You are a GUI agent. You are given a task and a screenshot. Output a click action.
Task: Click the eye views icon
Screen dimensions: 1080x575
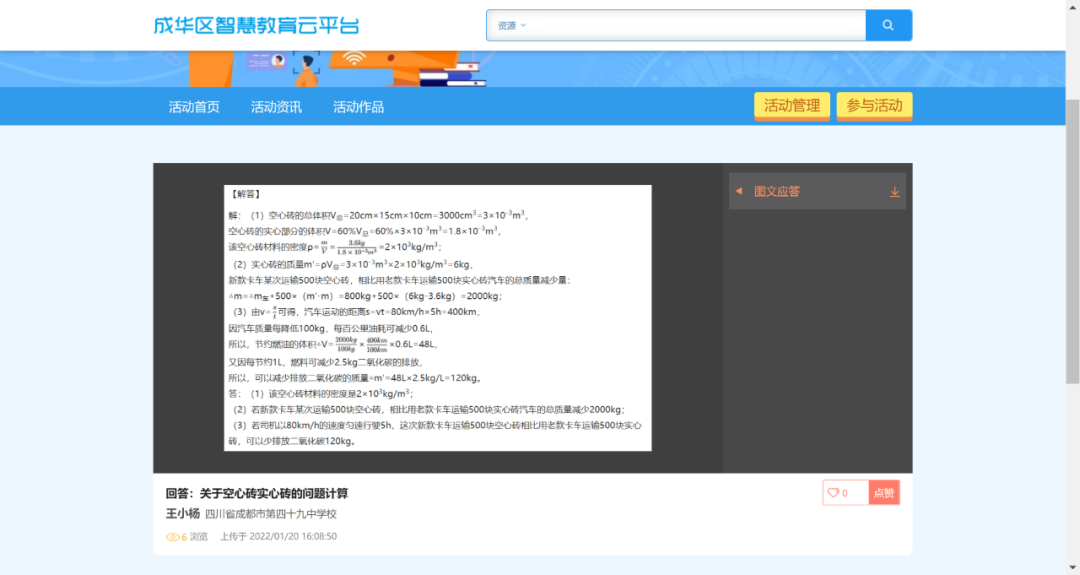point(172,537)
